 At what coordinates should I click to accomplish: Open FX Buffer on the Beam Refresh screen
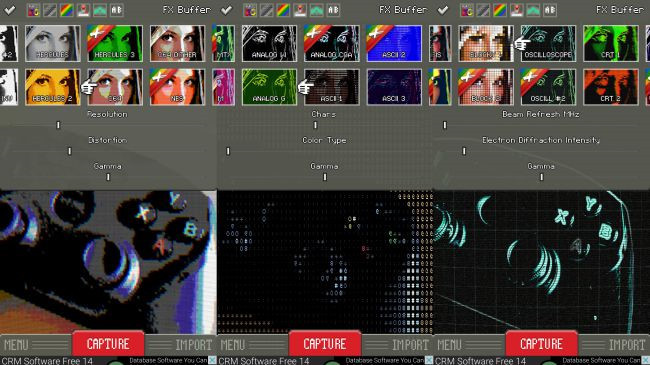pyautogui.click(x=620, y=10)
